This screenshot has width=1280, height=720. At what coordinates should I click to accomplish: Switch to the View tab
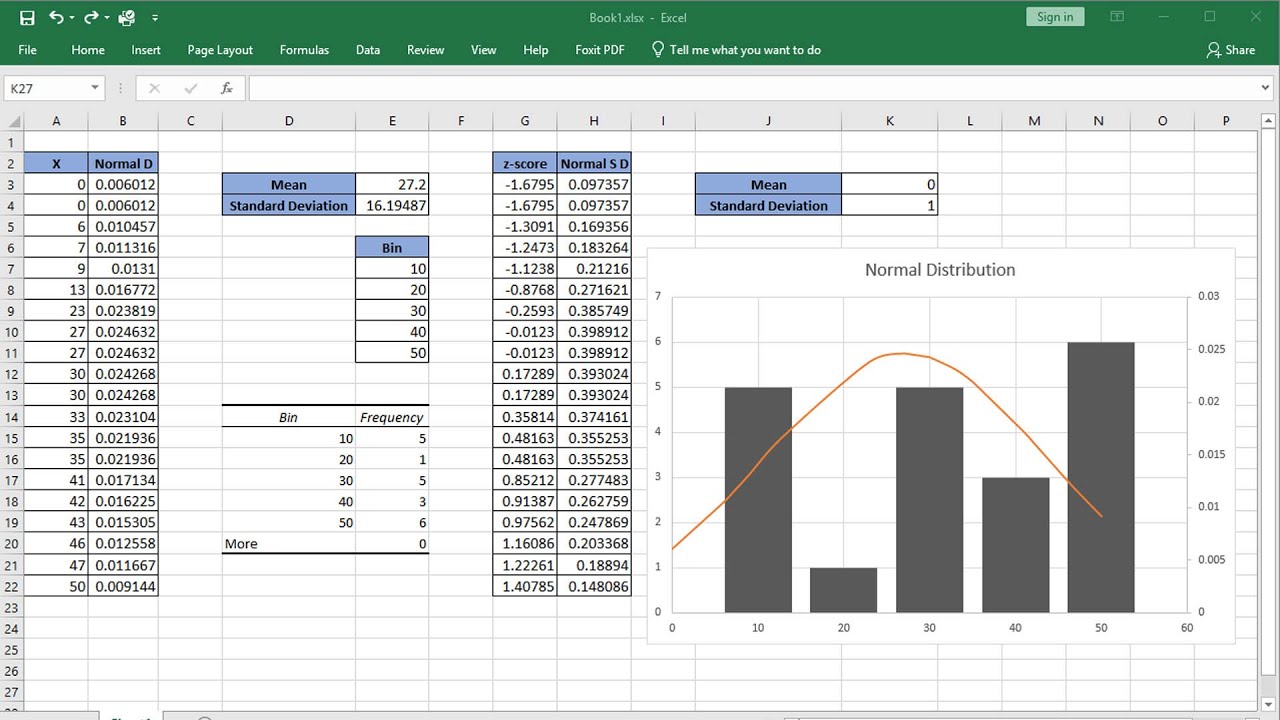pyautogui.click(x=484, y=50)
